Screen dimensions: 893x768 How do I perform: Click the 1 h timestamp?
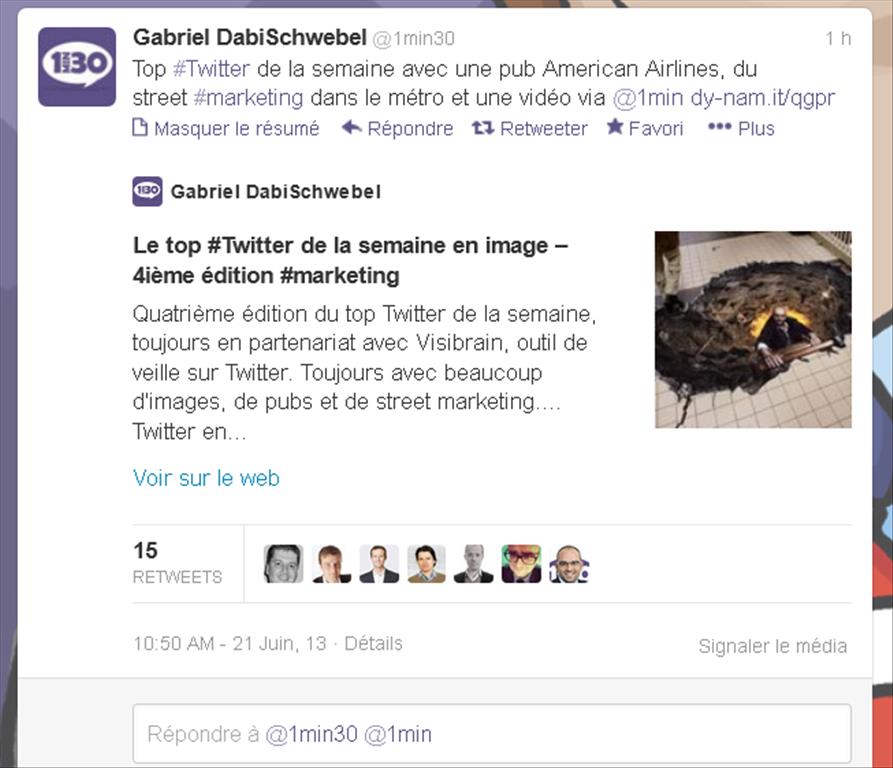[838, 39]
